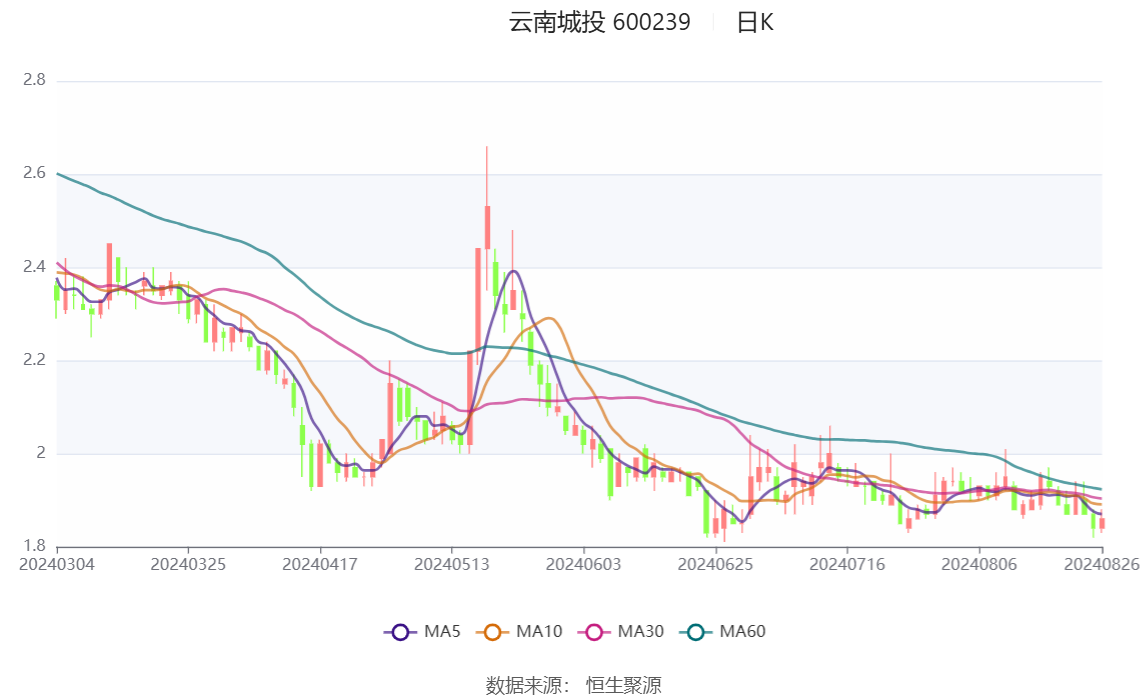The height and width of the screenshot is (699, 1147).
Task: Toggle the MA10 legend entry
Action: tap(519, 632)
